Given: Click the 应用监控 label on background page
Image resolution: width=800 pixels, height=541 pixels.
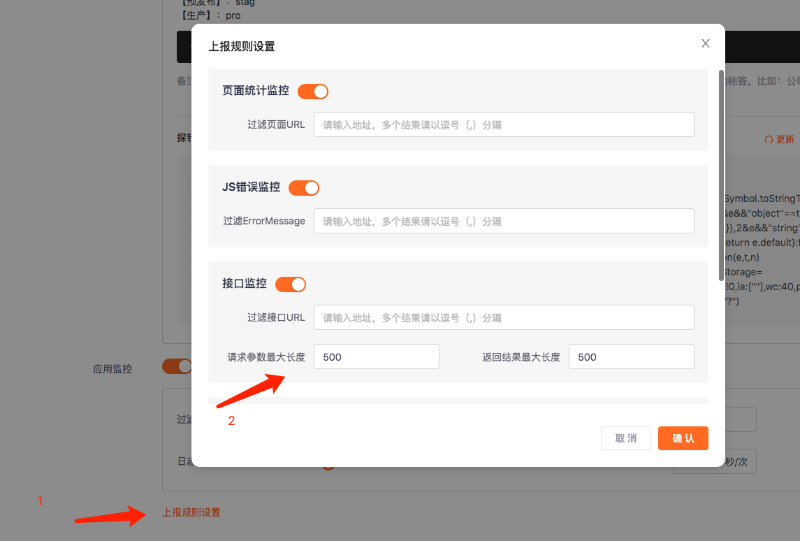Looking at the screenshot, I should (112, 369).
